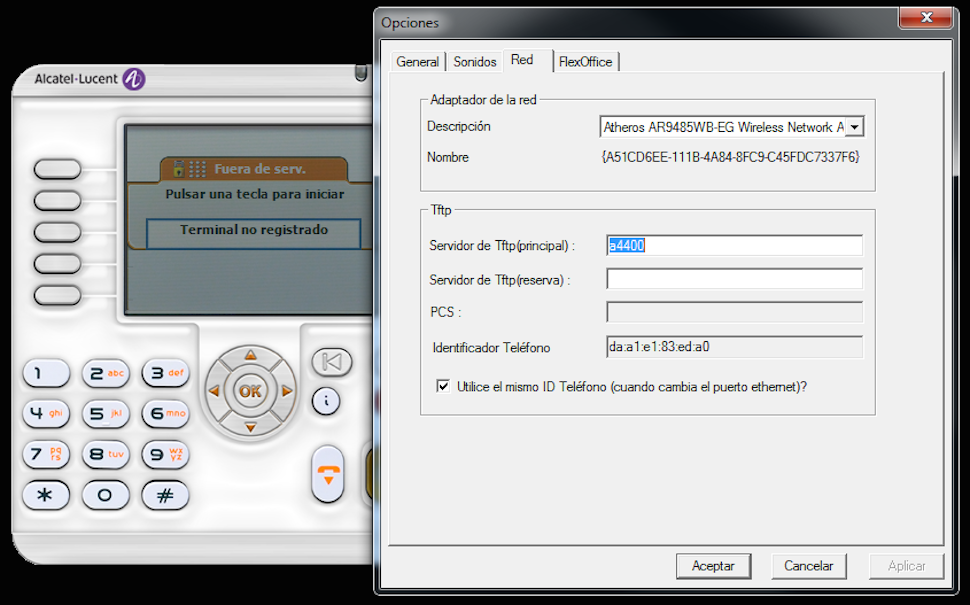The image size is (970, 605).
Task: Click the Identificador Teléfono field
Action: click(x=734, y=347)
